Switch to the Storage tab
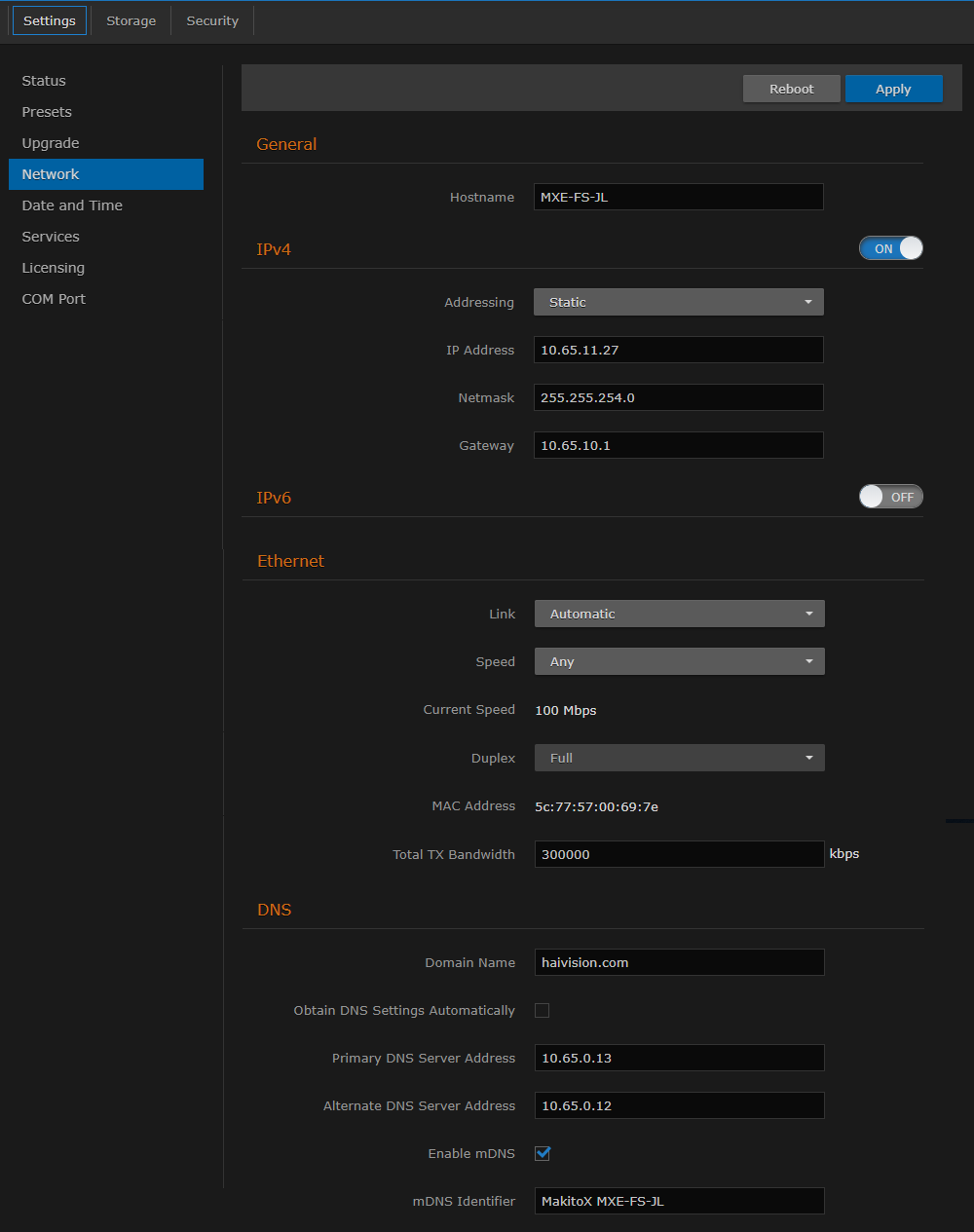This screenshot has width=974, height=1232. [x=131, y=19]
